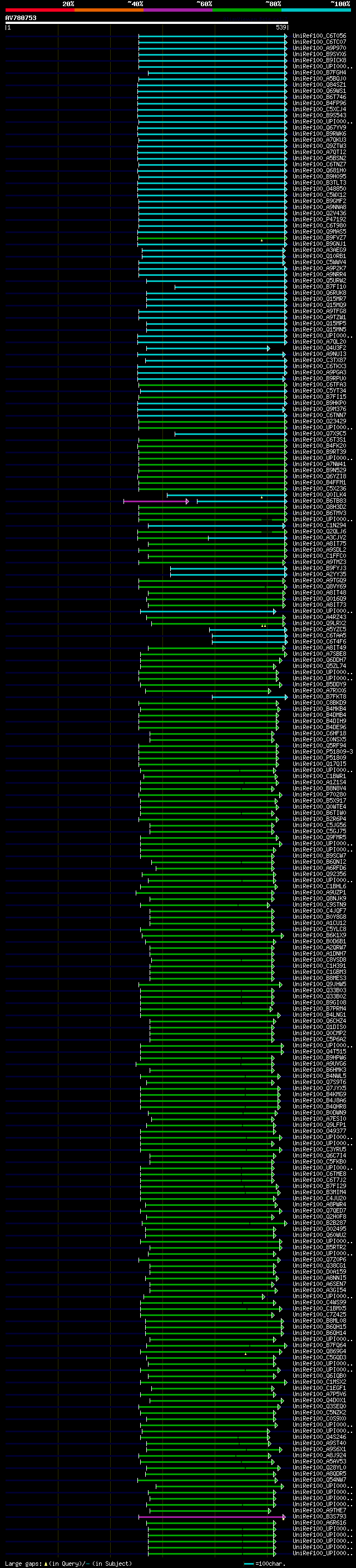Click the UniRef100_B4FP96 hit label
The image size is (356, 1568).
(x=319, y=103)
